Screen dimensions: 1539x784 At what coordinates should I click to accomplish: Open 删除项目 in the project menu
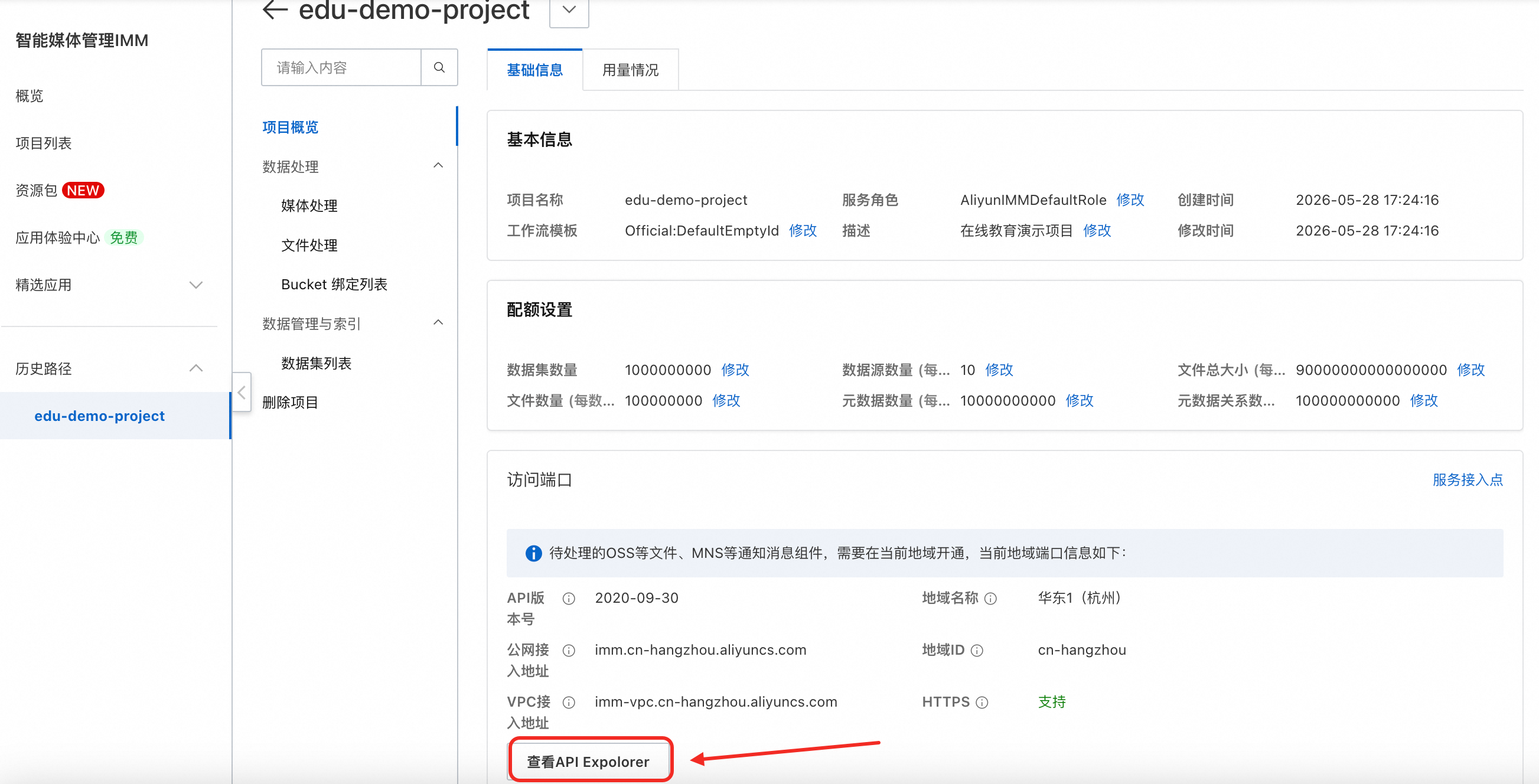[x=291, y=403]
